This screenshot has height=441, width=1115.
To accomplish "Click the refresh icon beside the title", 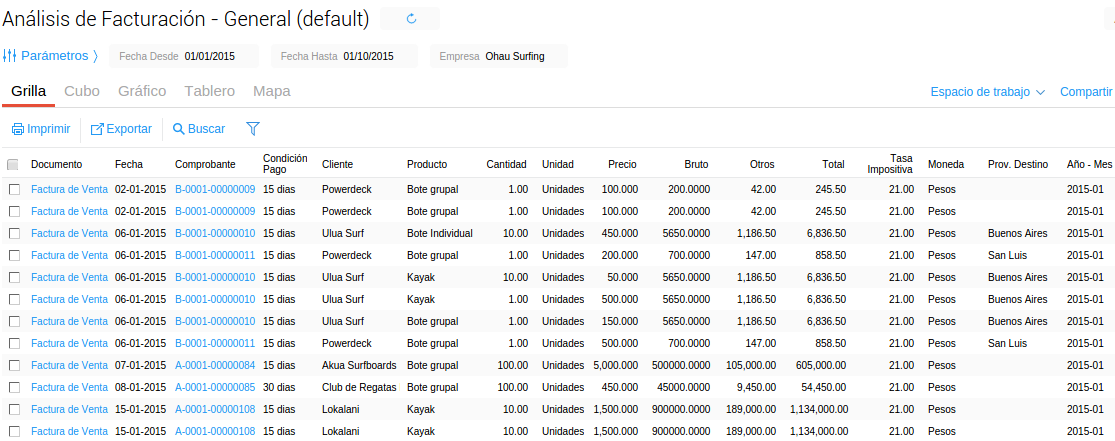I will click(410, 18).
